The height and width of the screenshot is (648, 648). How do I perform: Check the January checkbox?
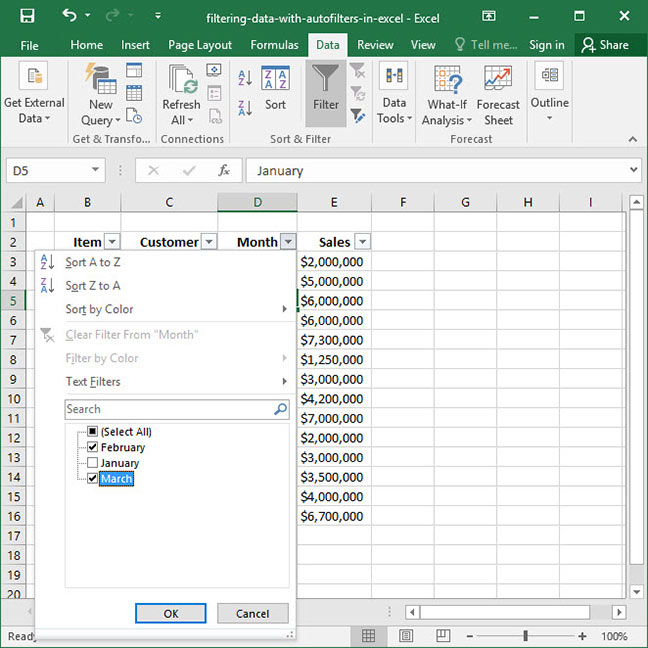[x=92, y=463]
